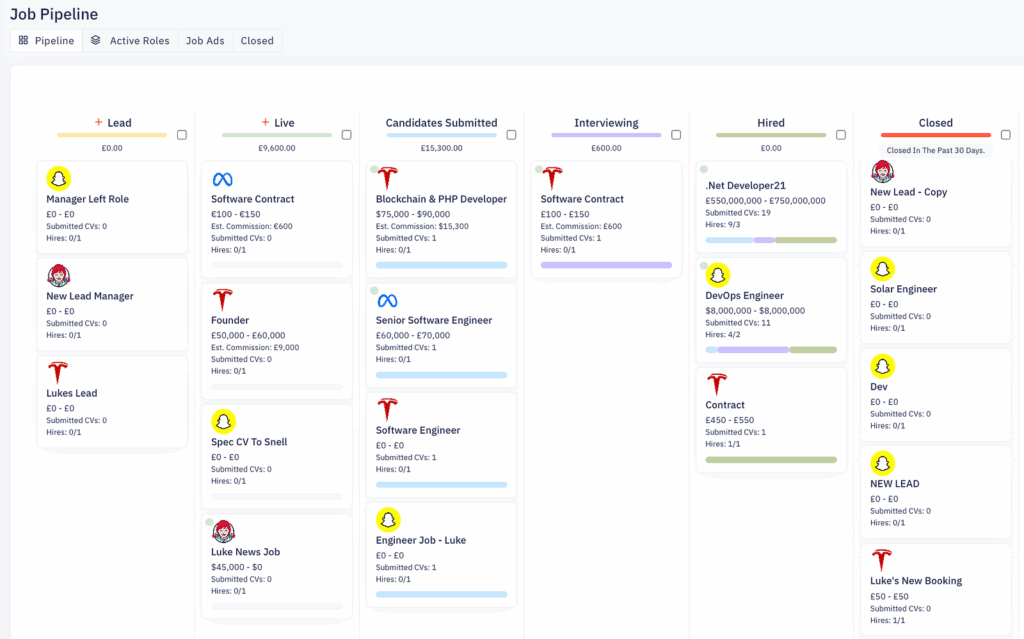This screenshot has width=1024, height=639.
Task: Add a new job via Live plus icon
Action: pos(265,123)
